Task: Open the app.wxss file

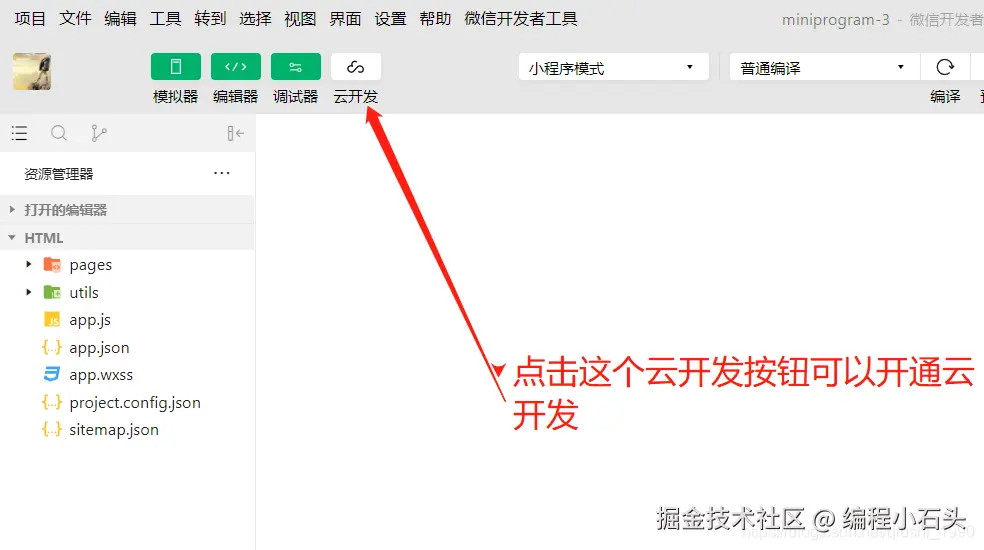Action: [101, 375]
